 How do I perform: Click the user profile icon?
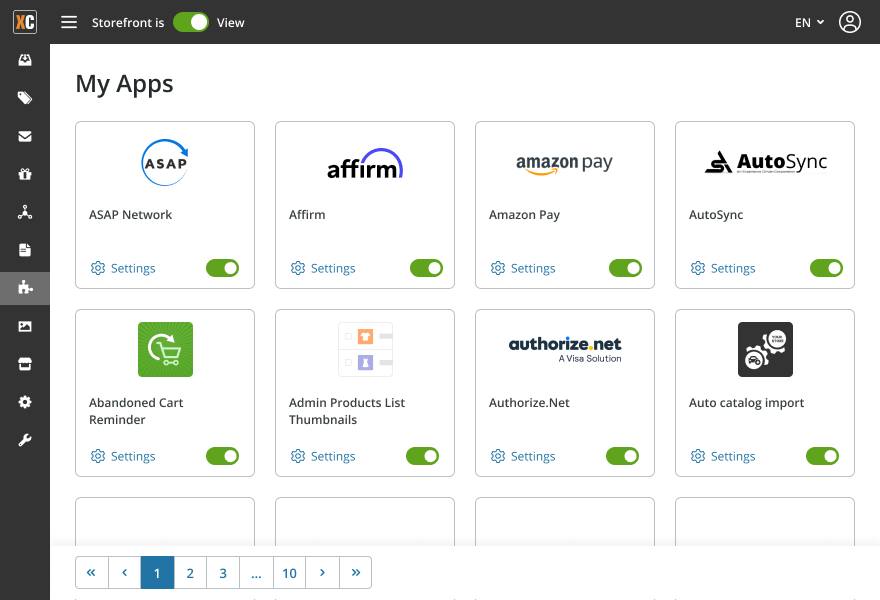pyautogui.click(x=849, y=22)
